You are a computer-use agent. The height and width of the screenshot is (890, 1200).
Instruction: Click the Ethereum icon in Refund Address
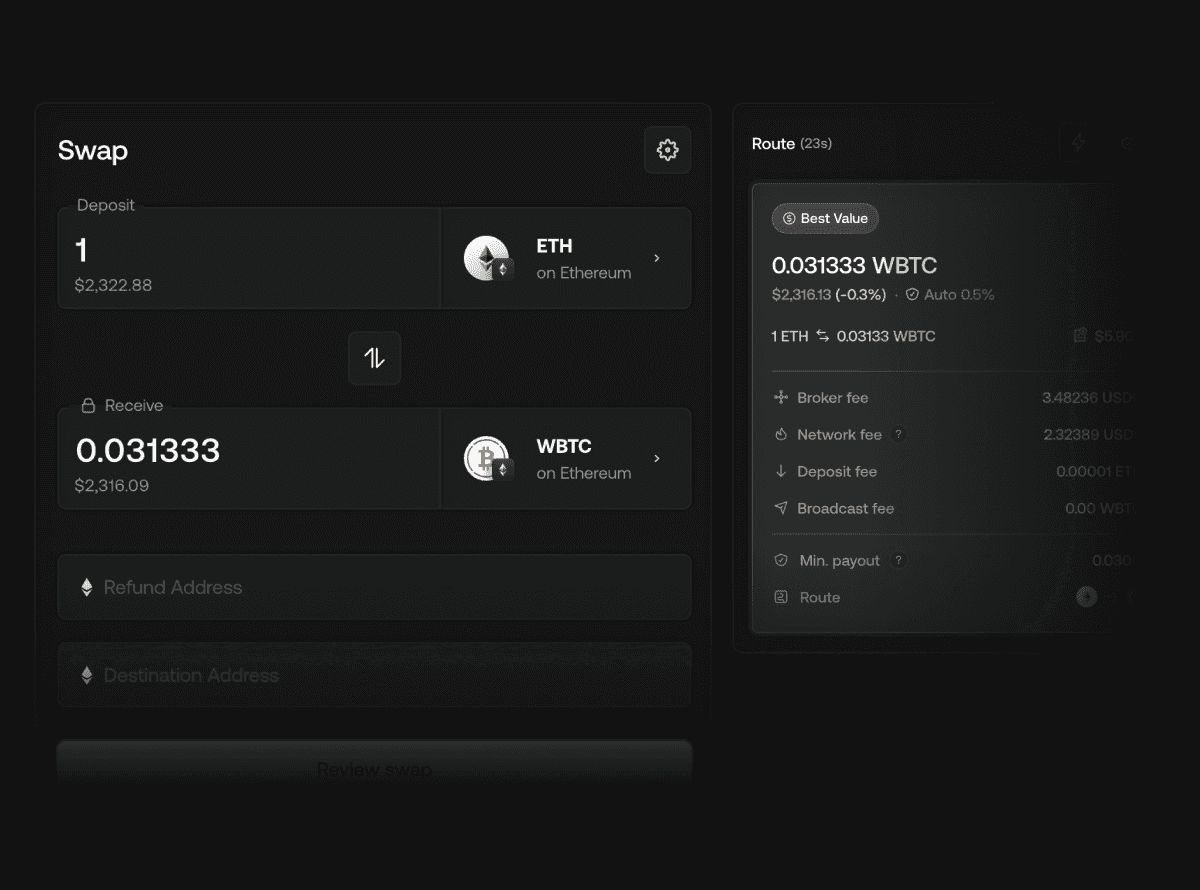click(87, 587)
